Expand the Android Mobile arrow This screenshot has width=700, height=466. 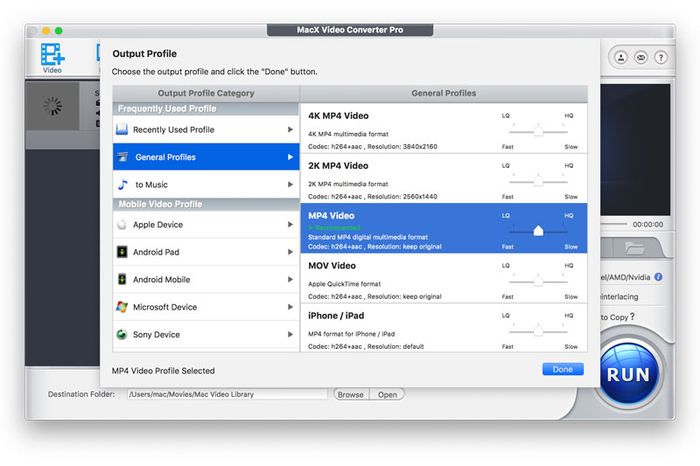[x=290, y=279]
